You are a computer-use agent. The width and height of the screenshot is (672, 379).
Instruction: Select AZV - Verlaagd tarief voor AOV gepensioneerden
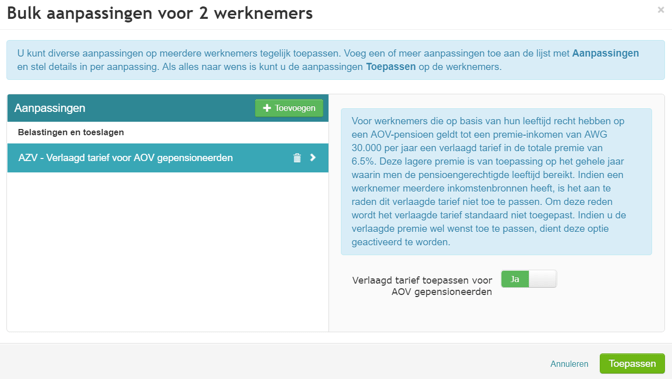[x=168, y=158]
